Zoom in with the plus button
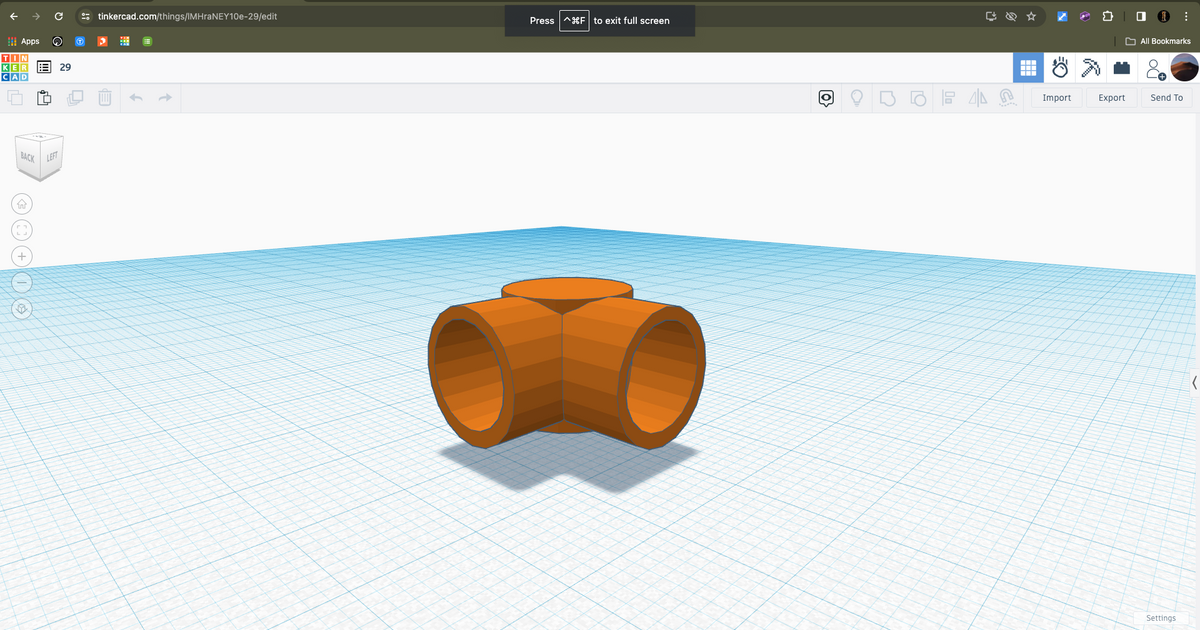 point(22,256)
